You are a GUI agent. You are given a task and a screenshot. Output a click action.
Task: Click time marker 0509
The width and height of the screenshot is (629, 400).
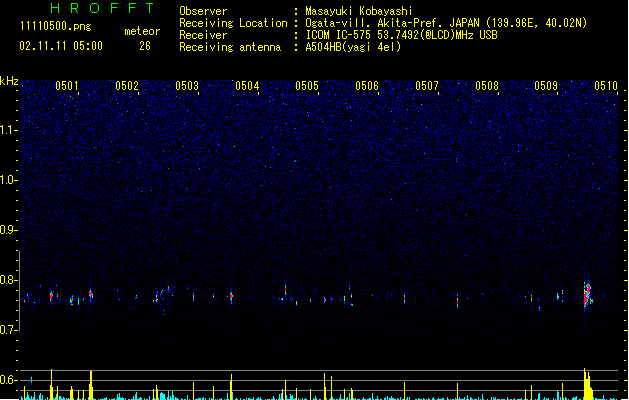pyautogui.click(x=546, y=86)
